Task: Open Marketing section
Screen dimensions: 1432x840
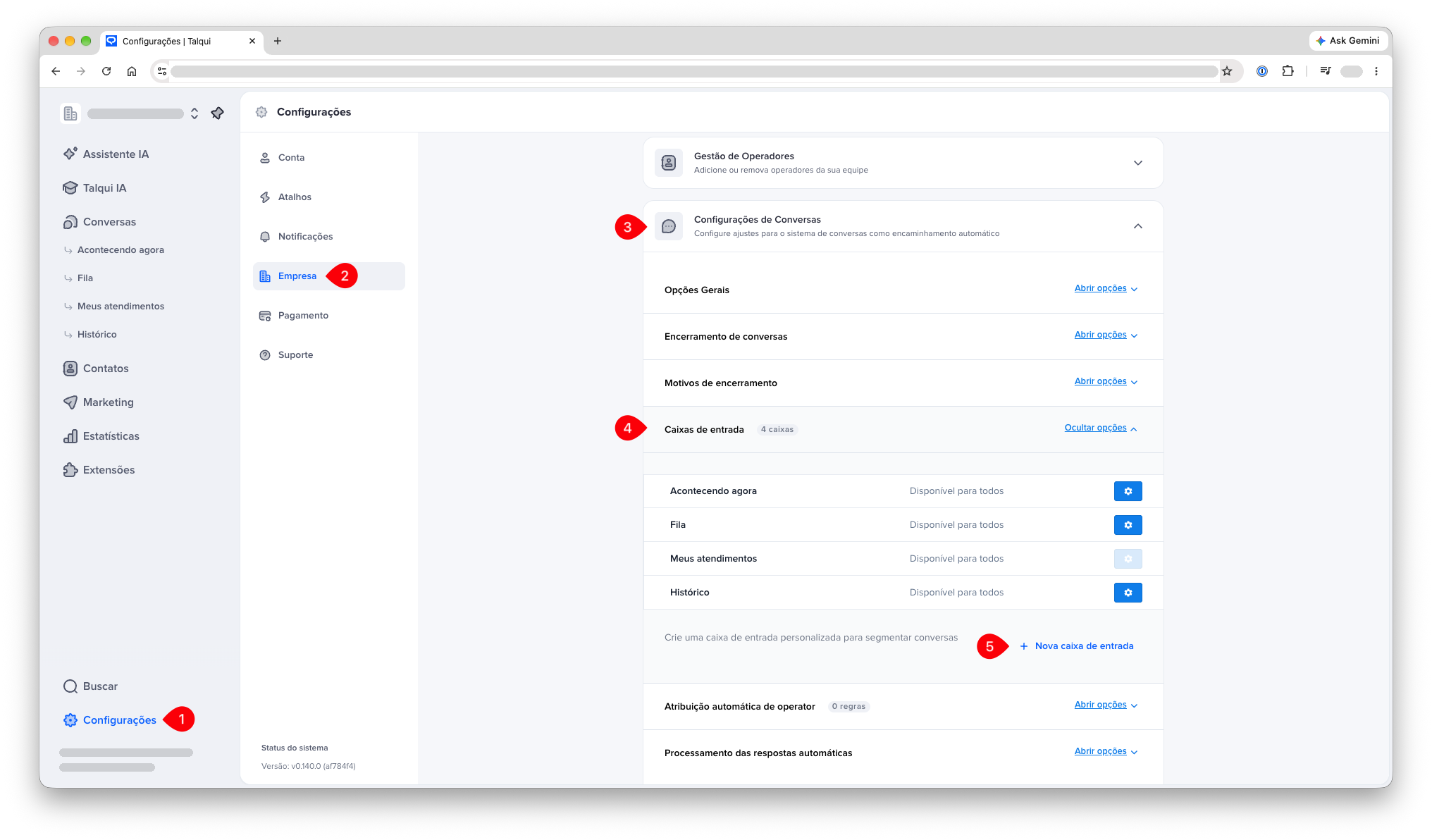Action: (x=99, y=402)
